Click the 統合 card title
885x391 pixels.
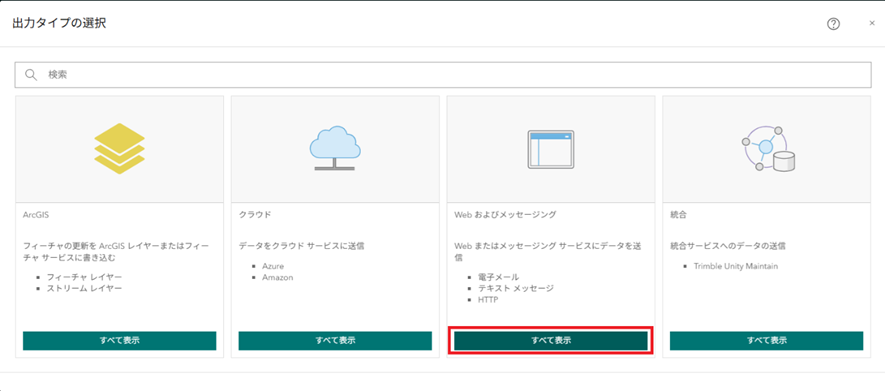coord(678,215)
